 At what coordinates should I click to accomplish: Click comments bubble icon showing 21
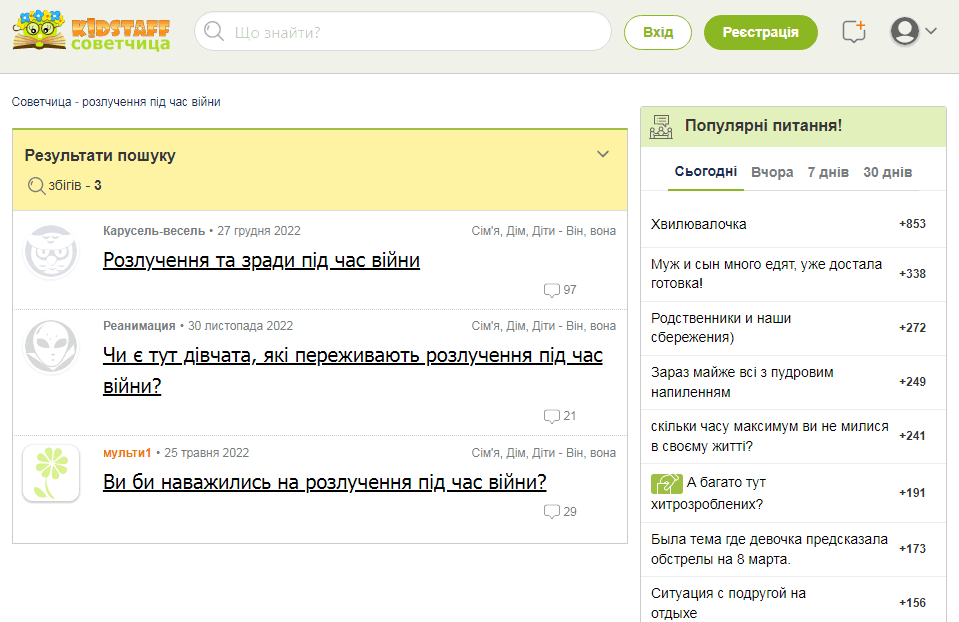pyautogui.click(x=552, y=417)
